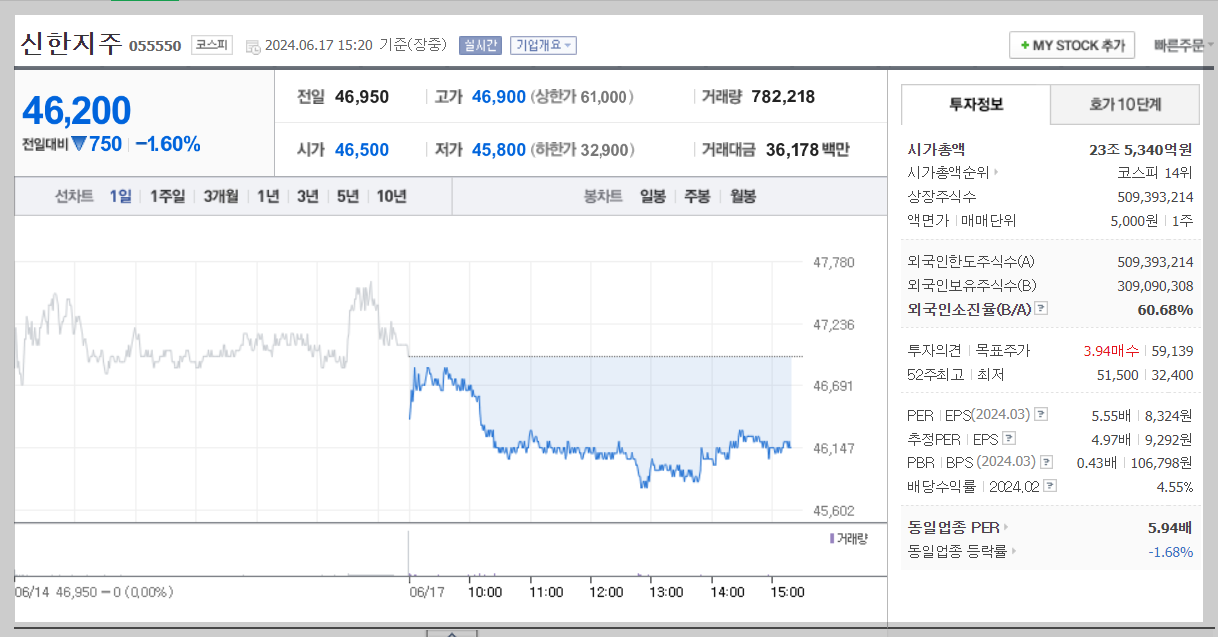This screenshot has width=1218, height=637.
Task: Click the 시가 value 46,500
Action: (362, 150)
